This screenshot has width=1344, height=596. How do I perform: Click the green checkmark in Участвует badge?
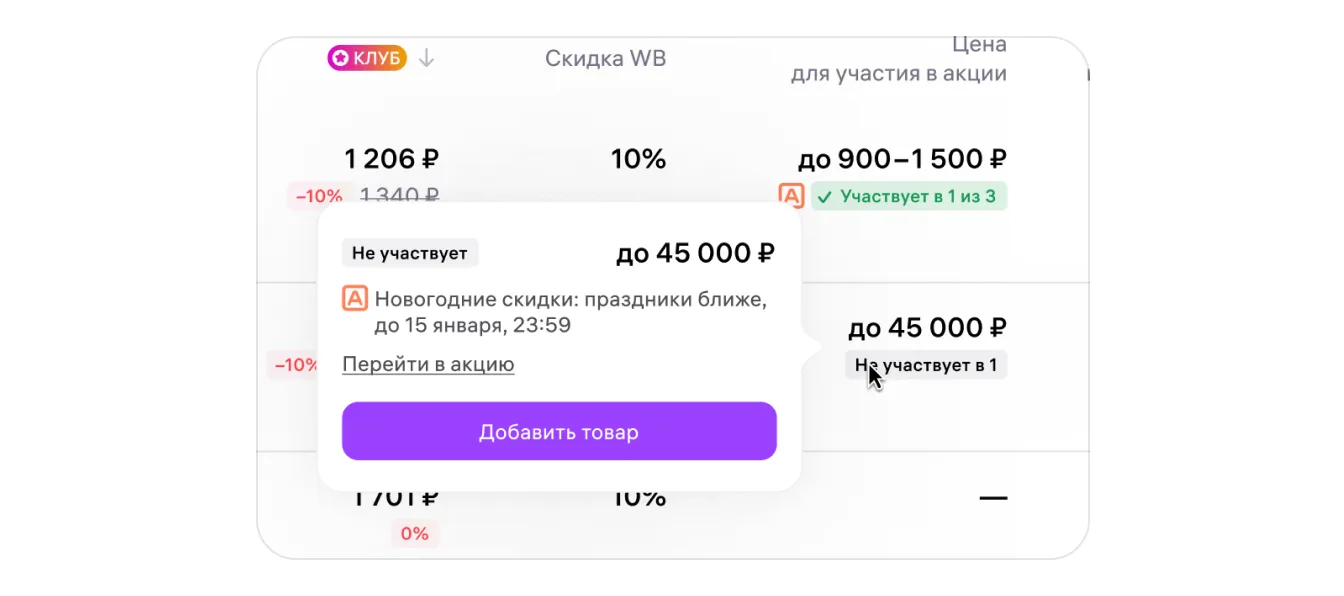pos(825,197)
